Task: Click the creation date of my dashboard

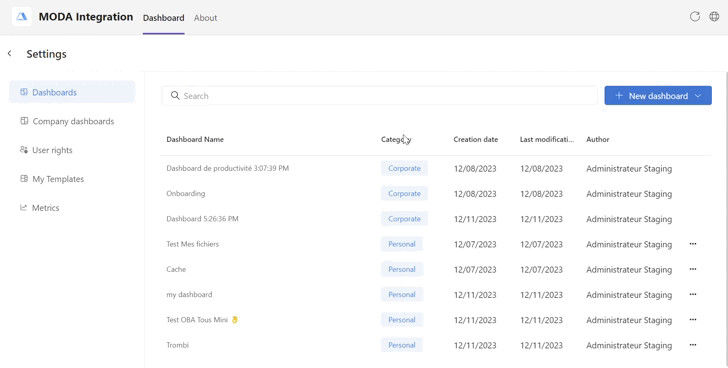Action: [475, 295]
